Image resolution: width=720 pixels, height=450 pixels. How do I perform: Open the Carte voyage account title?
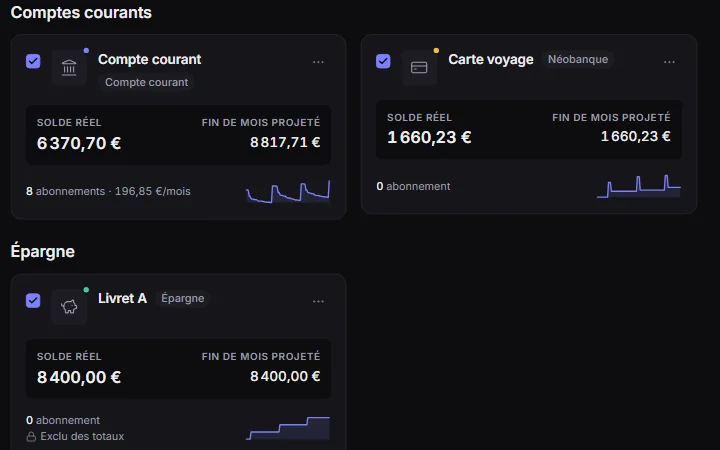pyautogui.click(x=490, y=59)
